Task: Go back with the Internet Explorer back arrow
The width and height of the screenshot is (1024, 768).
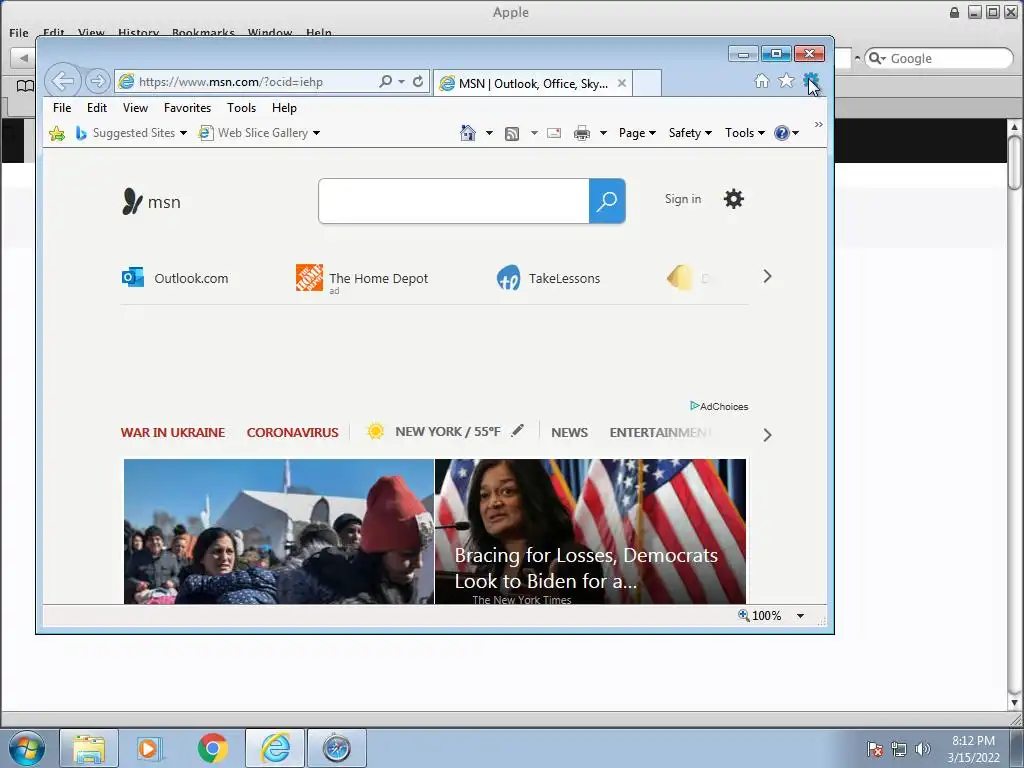Action: click(x=63, y=82)
